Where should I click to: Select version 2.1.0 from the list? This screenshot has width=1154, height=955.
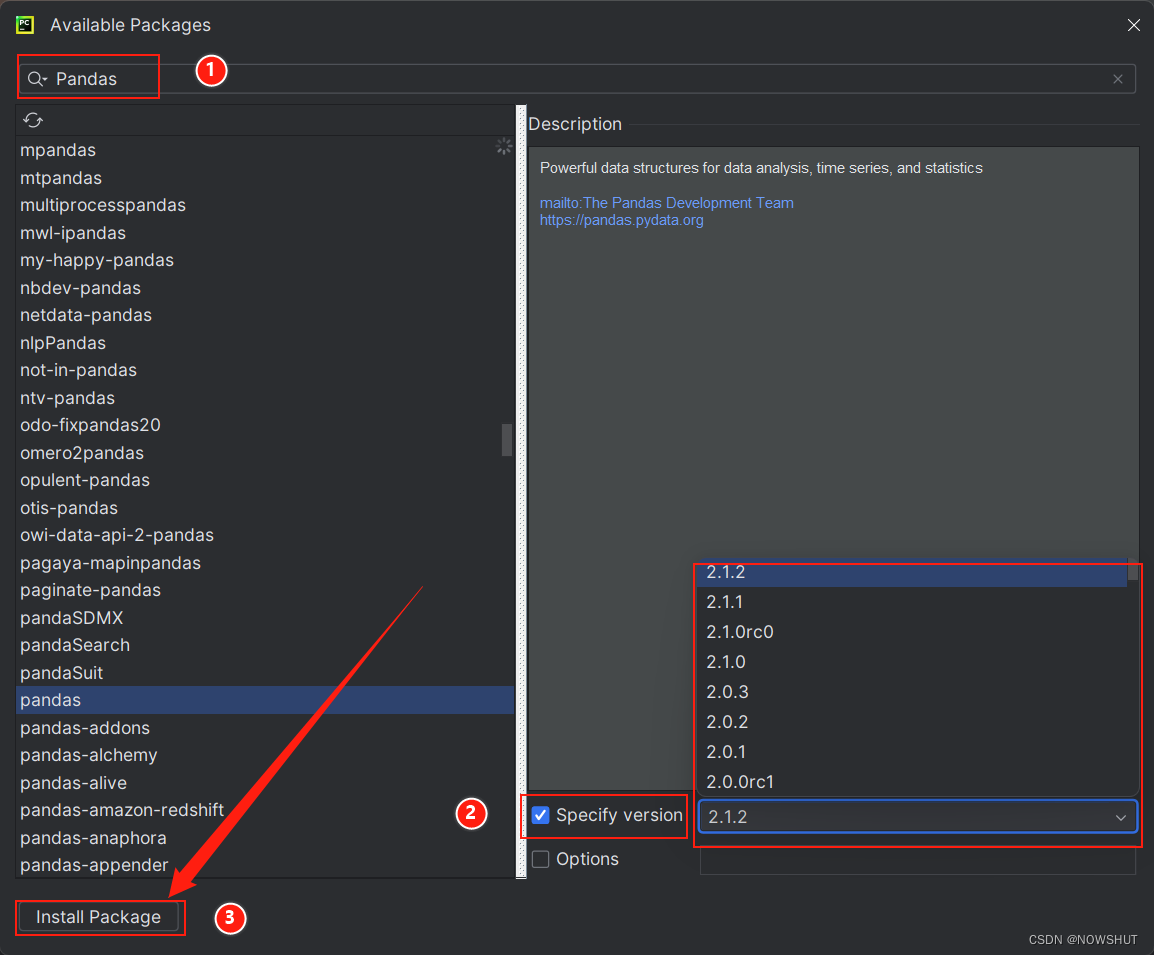tap(911, 662)
